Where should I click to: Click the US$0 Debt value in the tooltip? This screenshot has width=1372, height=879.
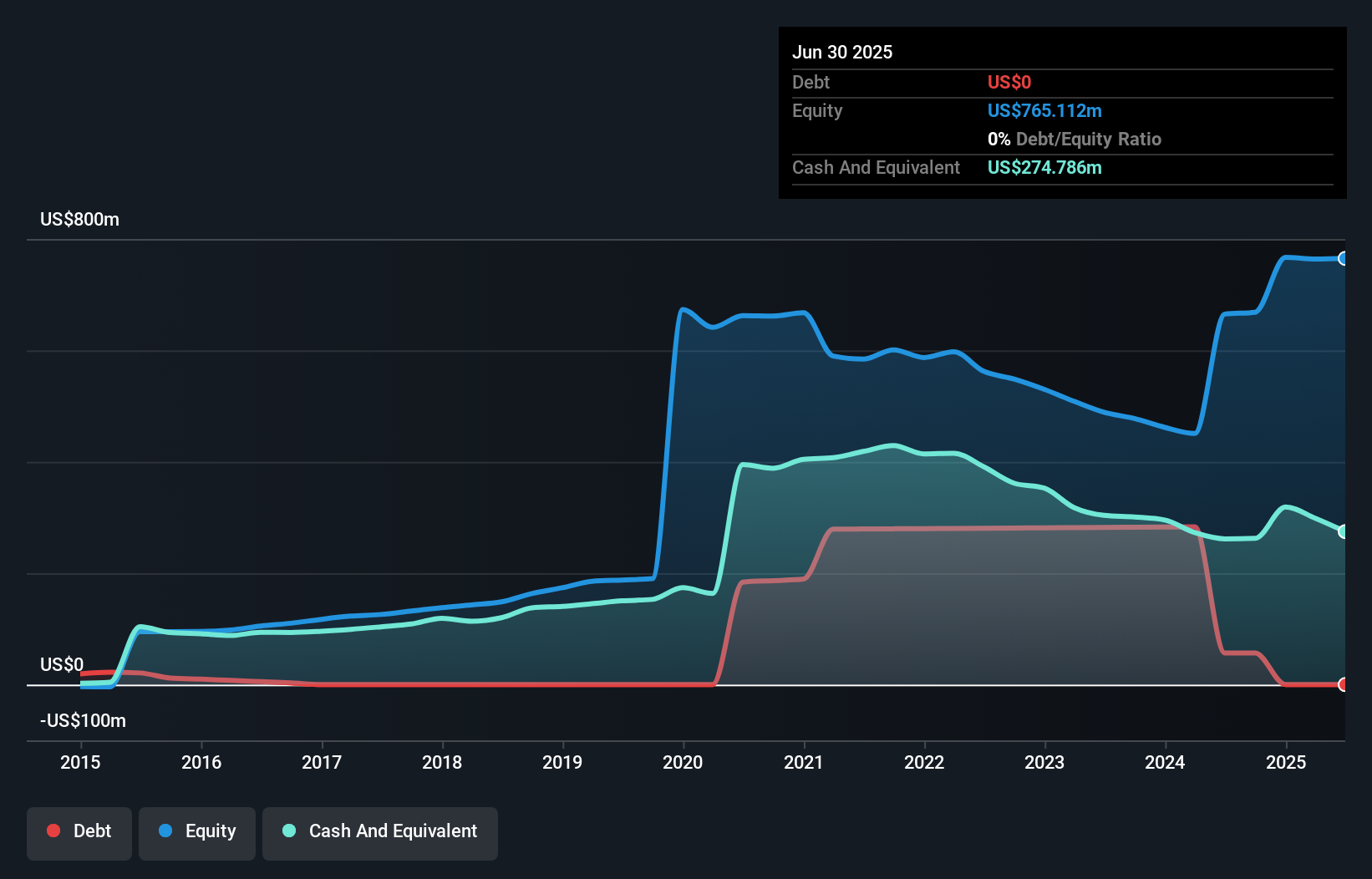coord(1009,82)
